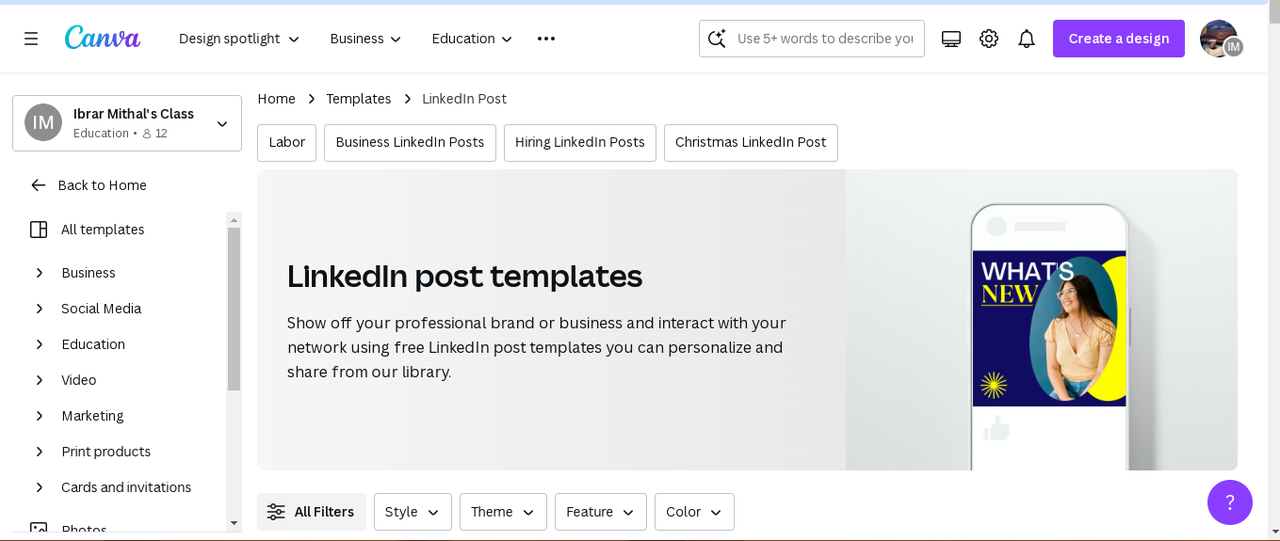Viewport: 1280px width, 541px height.
Task: Open the user profile avatar
Action: pos(1219,38)
